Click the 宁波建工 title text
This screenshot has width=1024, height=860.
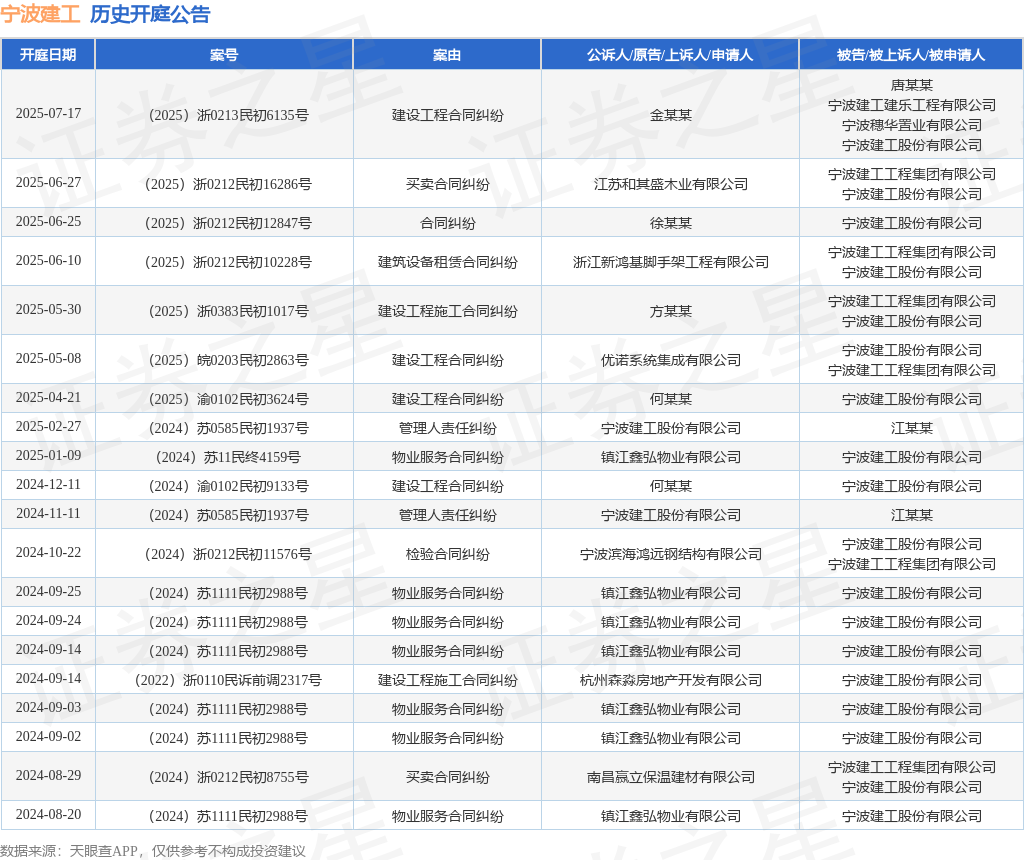point(40,14)
